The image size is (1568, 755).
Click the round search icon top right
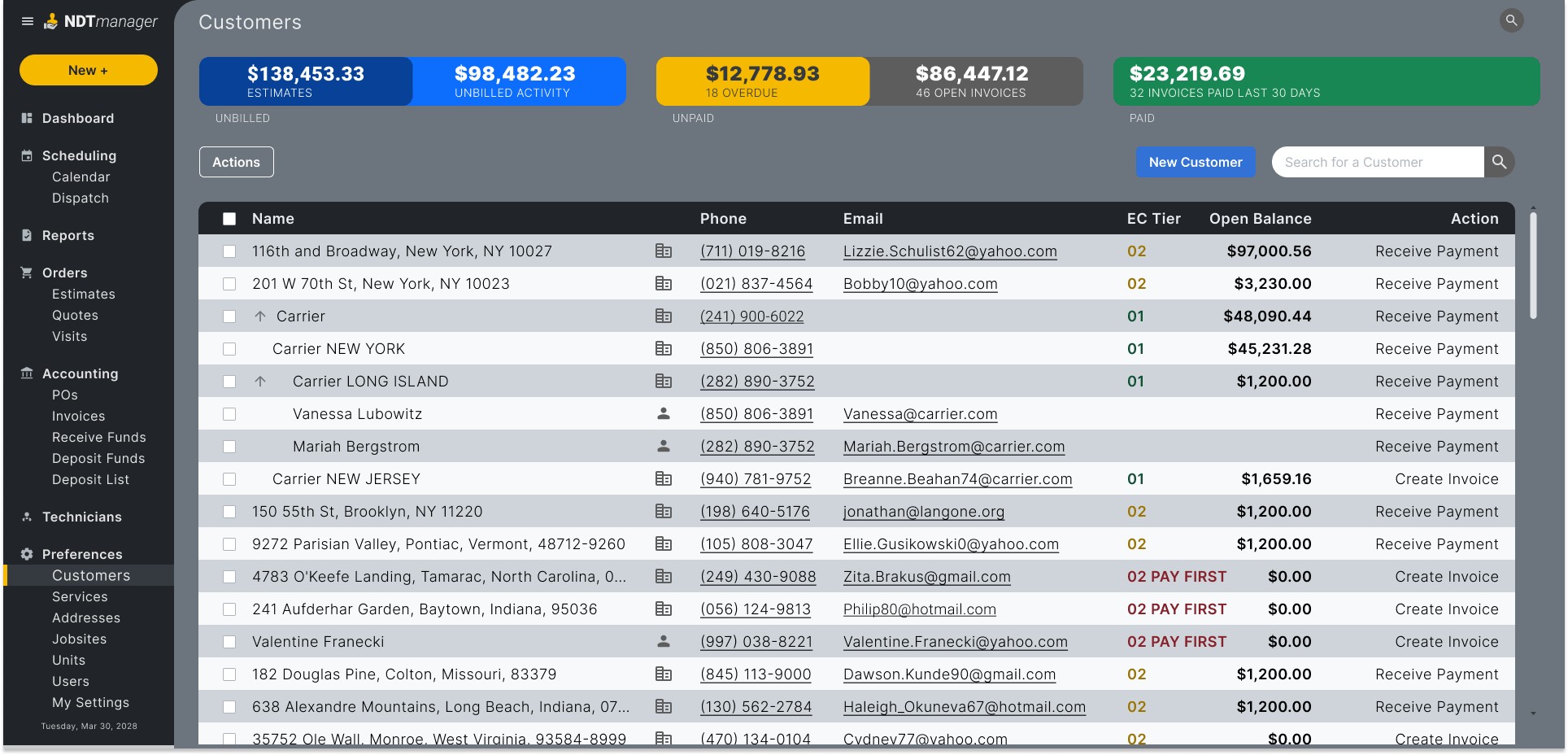tap(1511, 20)
